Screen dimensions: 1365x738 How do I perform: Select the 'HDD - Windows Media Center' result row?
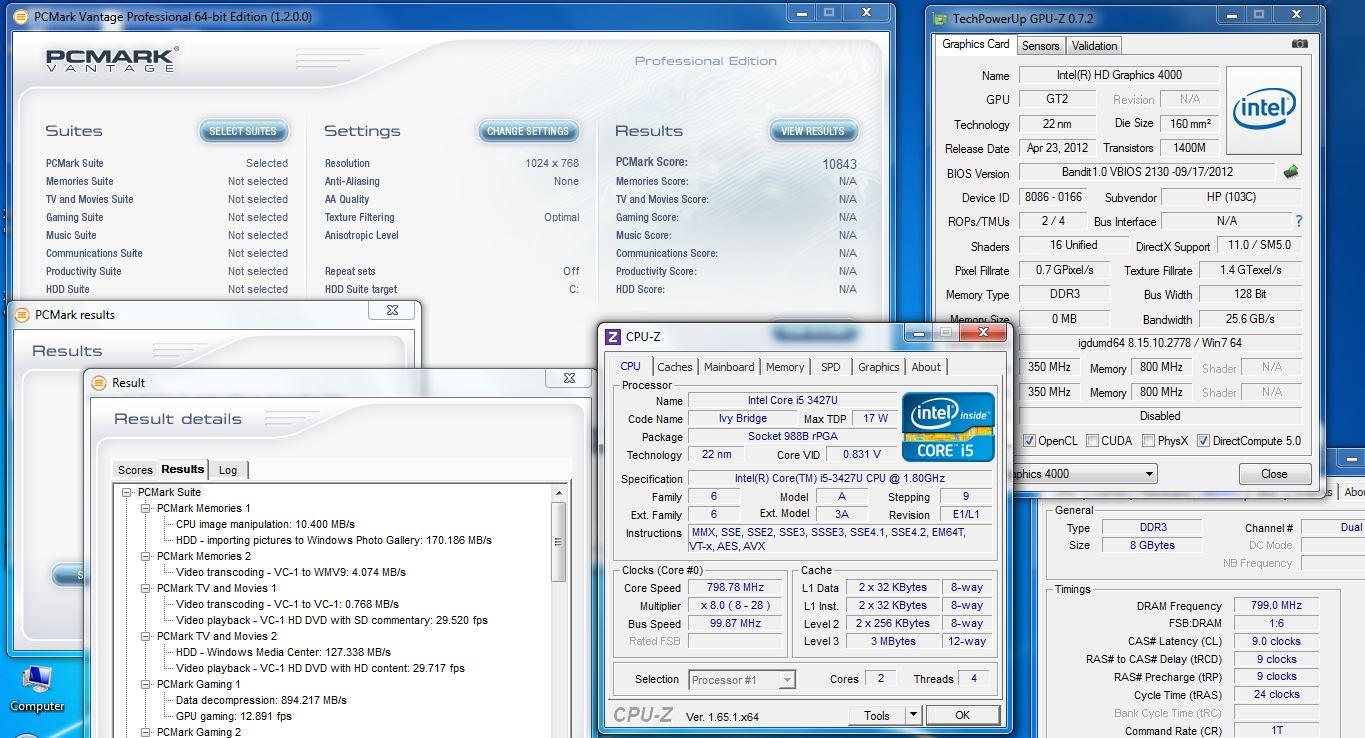(x=283, y=652)
